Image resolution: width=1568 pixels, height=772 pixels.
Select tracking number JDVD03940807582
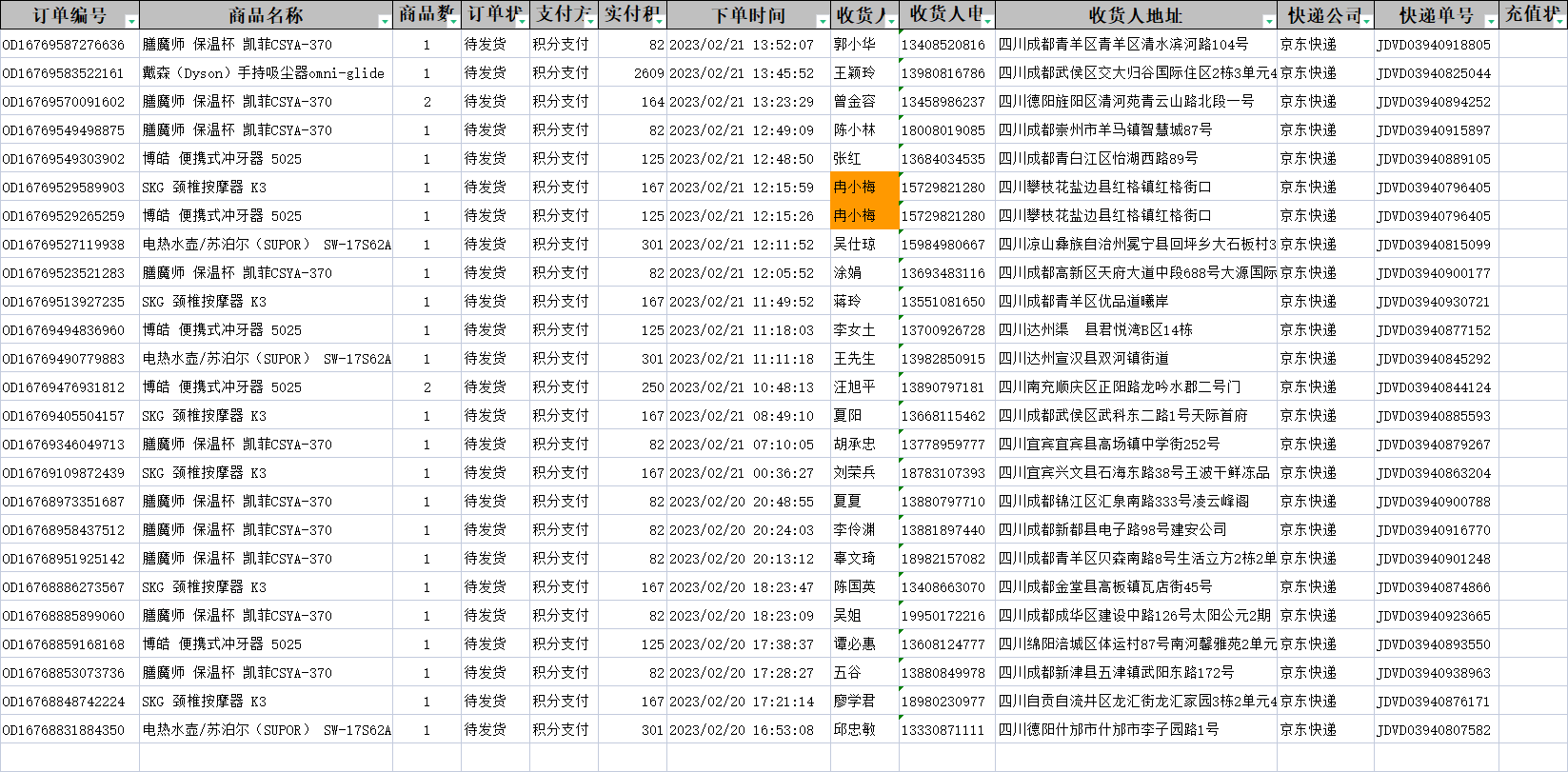1436,730
